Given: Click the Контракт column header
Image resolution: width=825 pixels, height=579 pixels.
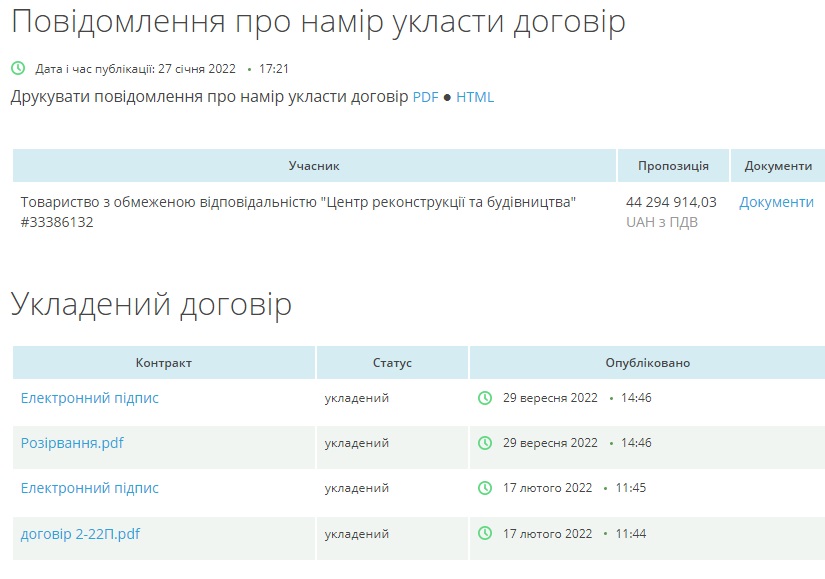Looking at the screenshot, I should (164, 363).
